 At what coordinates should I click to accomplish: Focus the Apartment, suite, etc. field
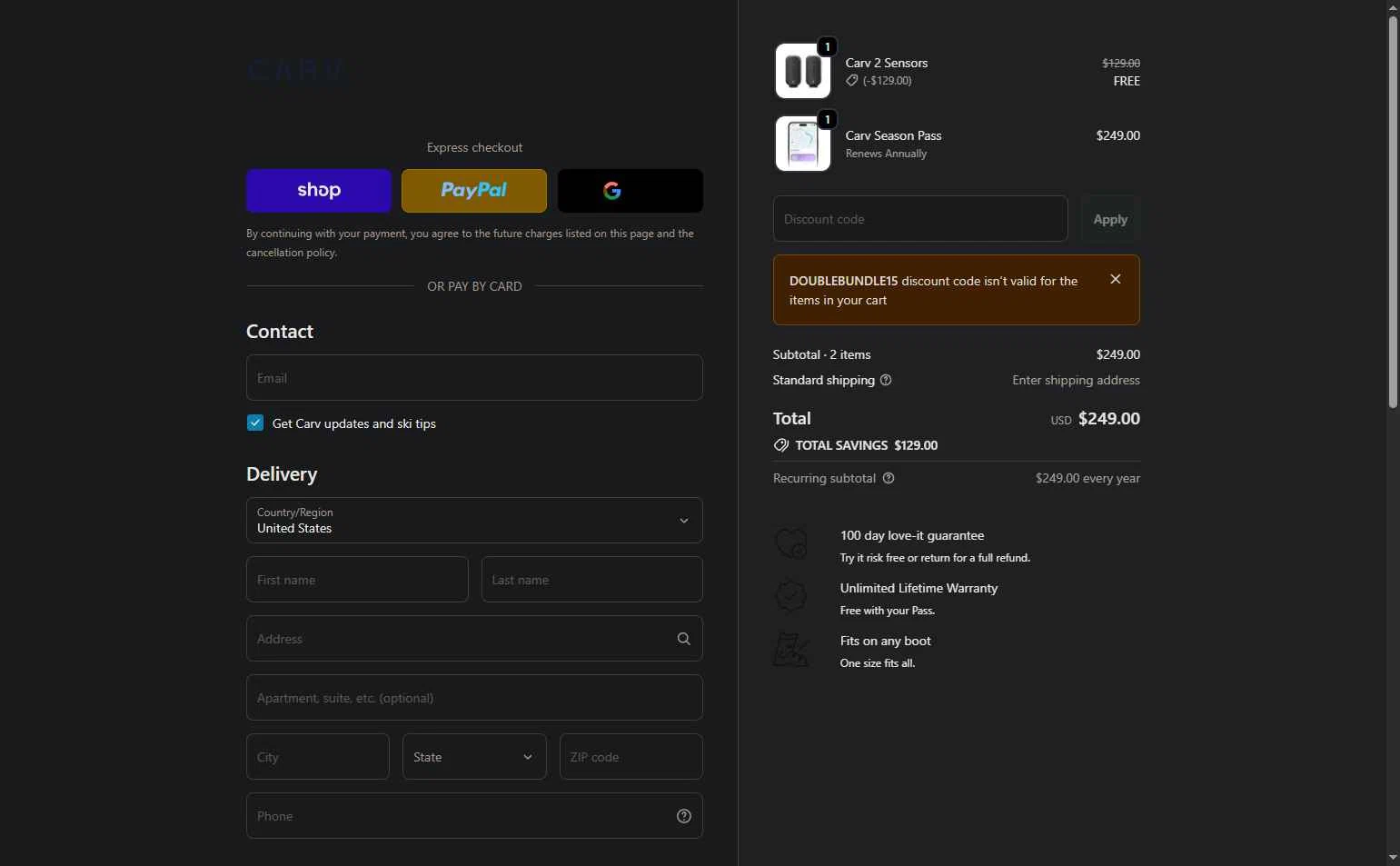[x=474, y=697]
